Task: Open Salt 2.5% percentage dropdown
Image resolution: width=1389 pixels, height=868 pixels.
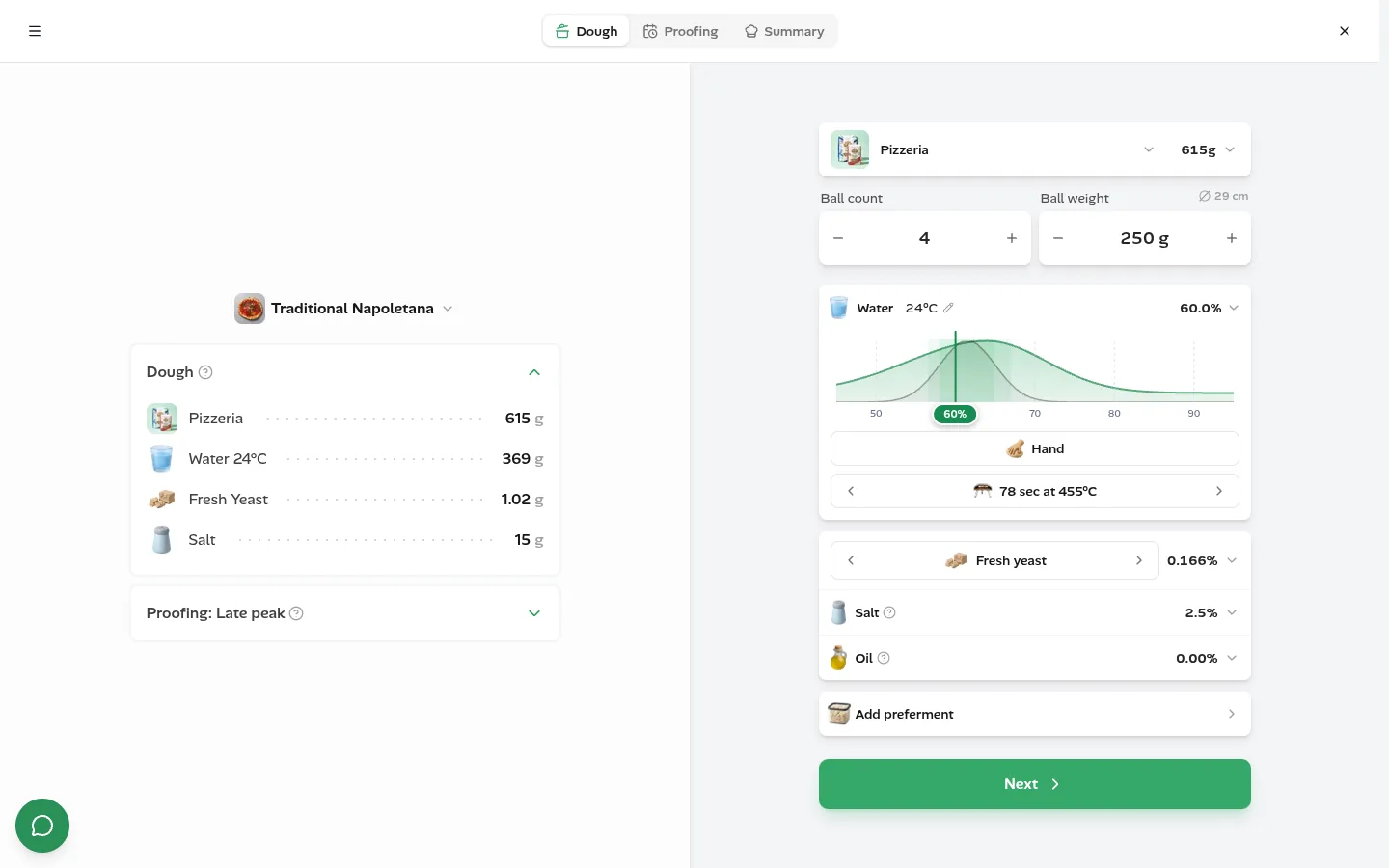Action: (x=1211, y=612)
